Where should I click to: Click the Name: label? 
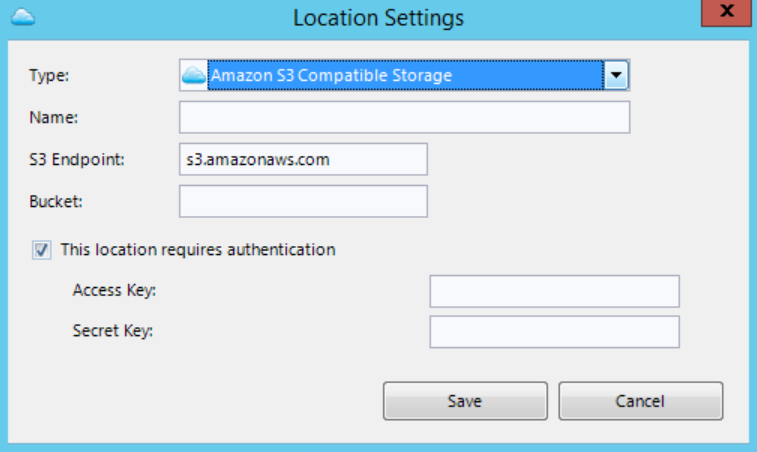[54, 117]
